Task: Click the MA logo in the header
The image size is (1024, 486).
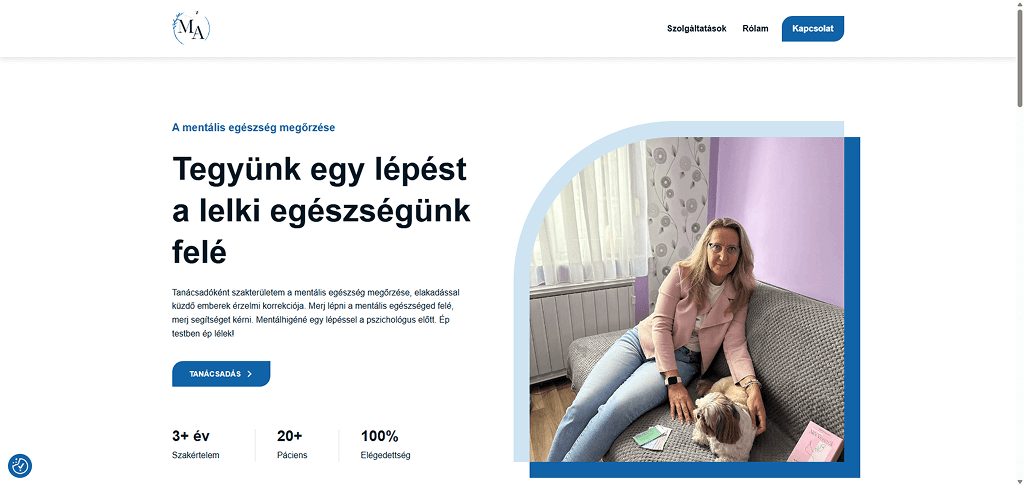Action: tap(191, 29)
